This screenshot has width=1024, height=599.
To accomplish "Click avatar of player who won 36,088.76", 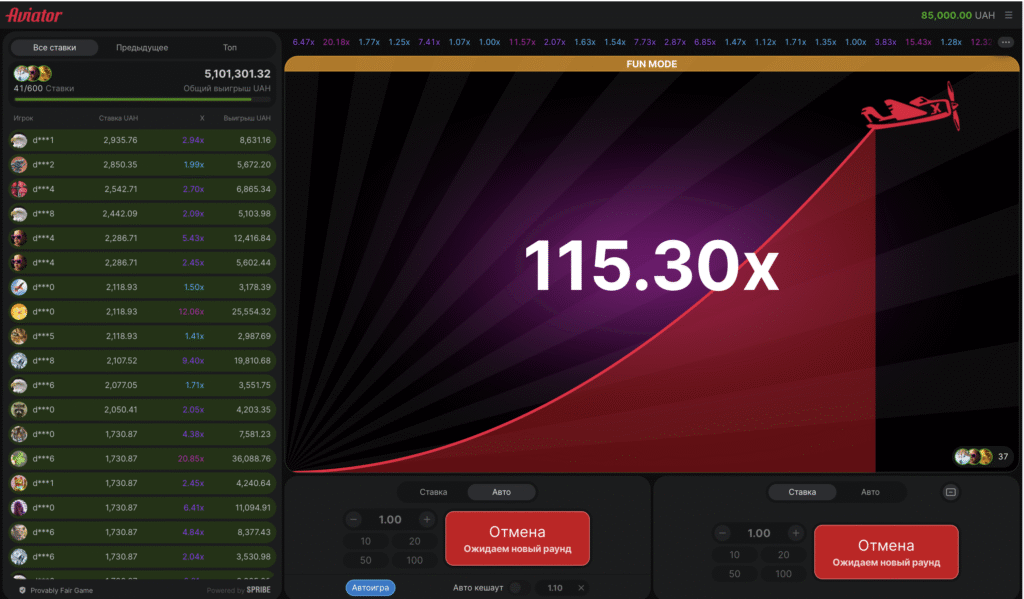I will point(19,459).
